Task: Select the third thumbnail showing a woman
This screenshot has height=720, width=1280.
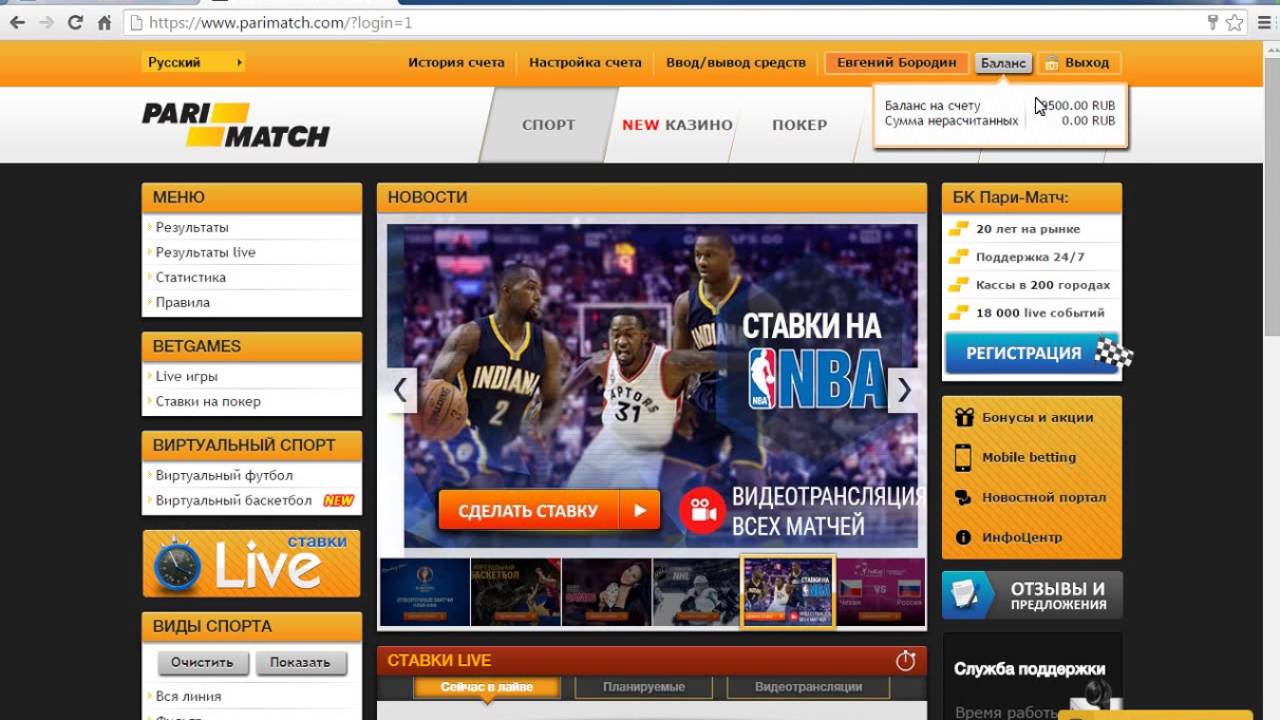Action: click(607, 592)
